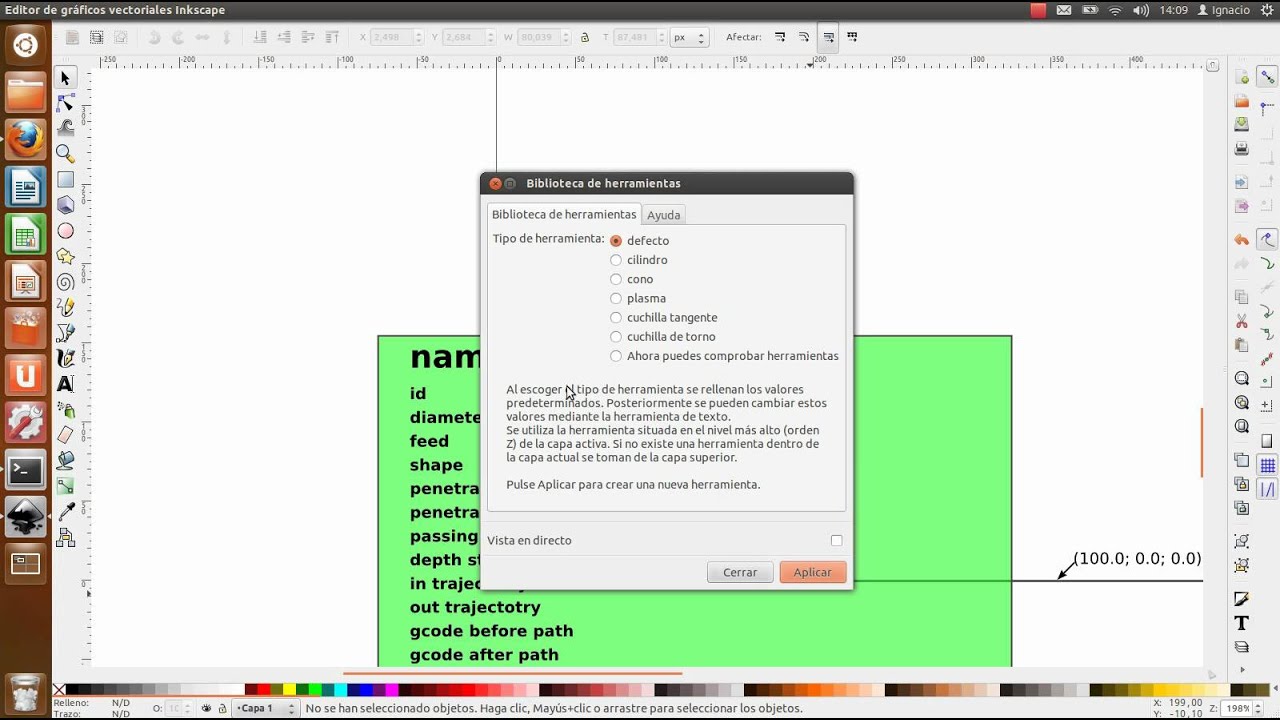Open Terminal from the launcher

[x=25, y=469]
